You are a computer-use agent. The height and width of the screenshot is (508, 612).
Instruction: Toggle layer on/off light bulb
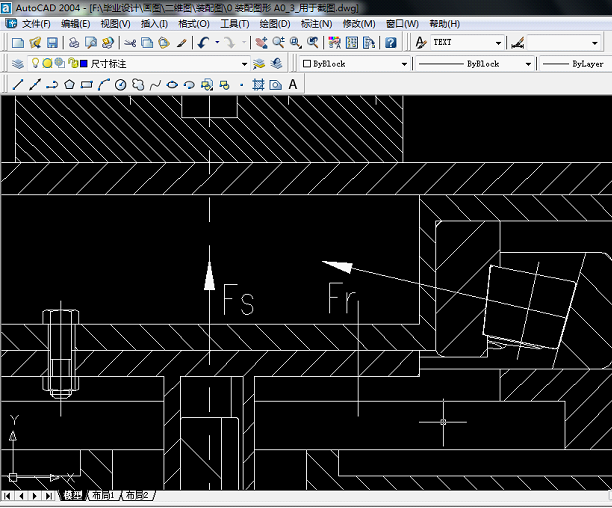(x=35, y=62)
